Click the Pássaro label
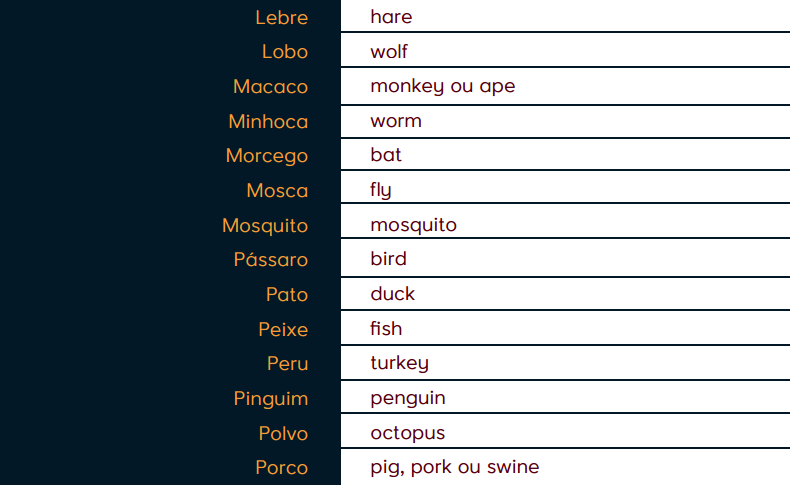The height and width of the screenshot is (485, 790). (x=270, y=260)
